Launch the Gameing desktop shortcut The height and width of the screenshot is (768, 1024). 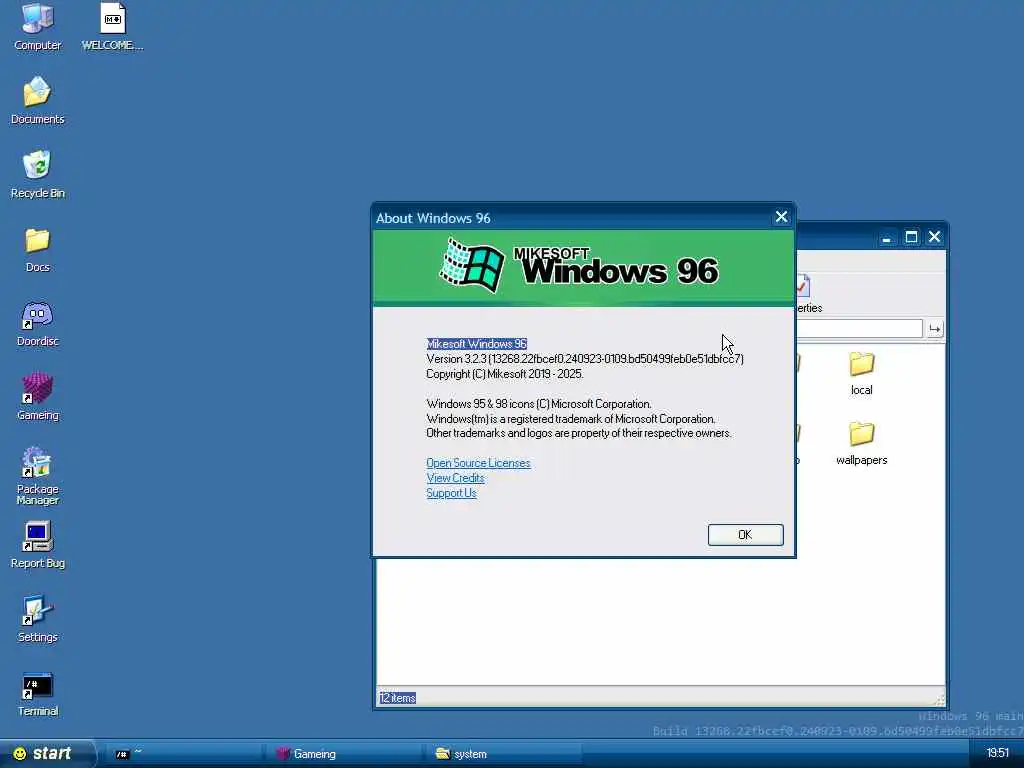point(37,396)
